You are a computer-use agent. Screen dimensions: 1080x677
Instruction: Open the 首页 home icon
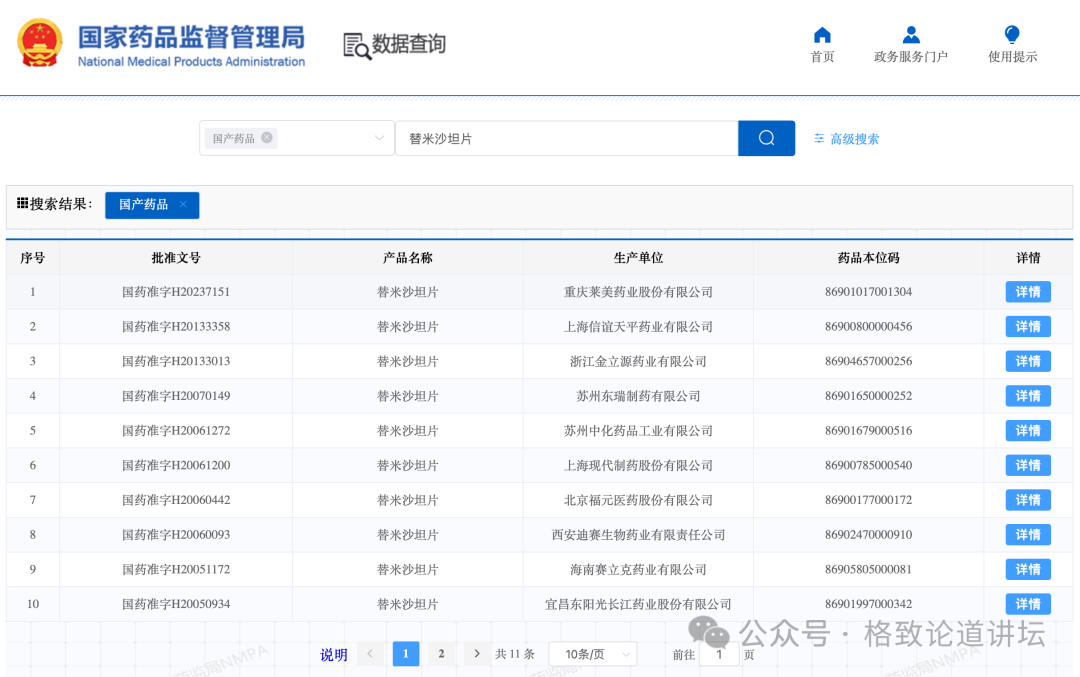822,35
